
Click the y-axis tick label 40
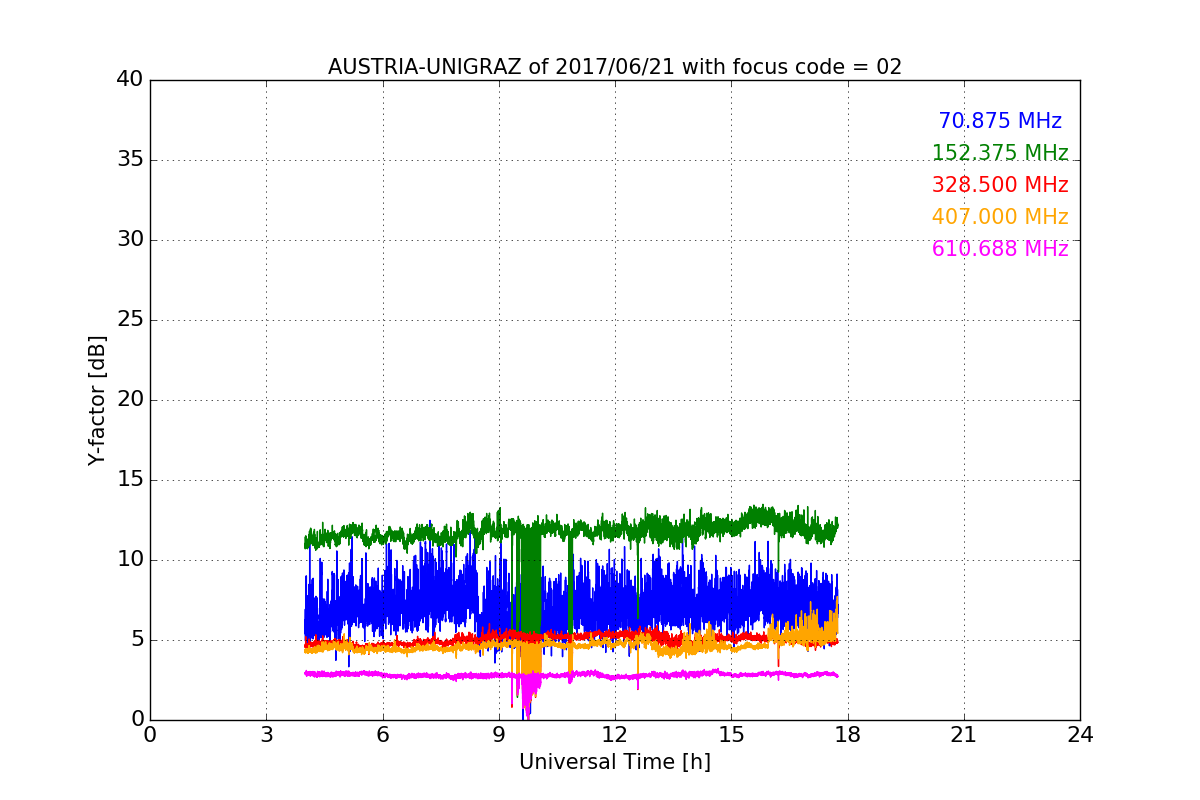(x=130, y=79)
